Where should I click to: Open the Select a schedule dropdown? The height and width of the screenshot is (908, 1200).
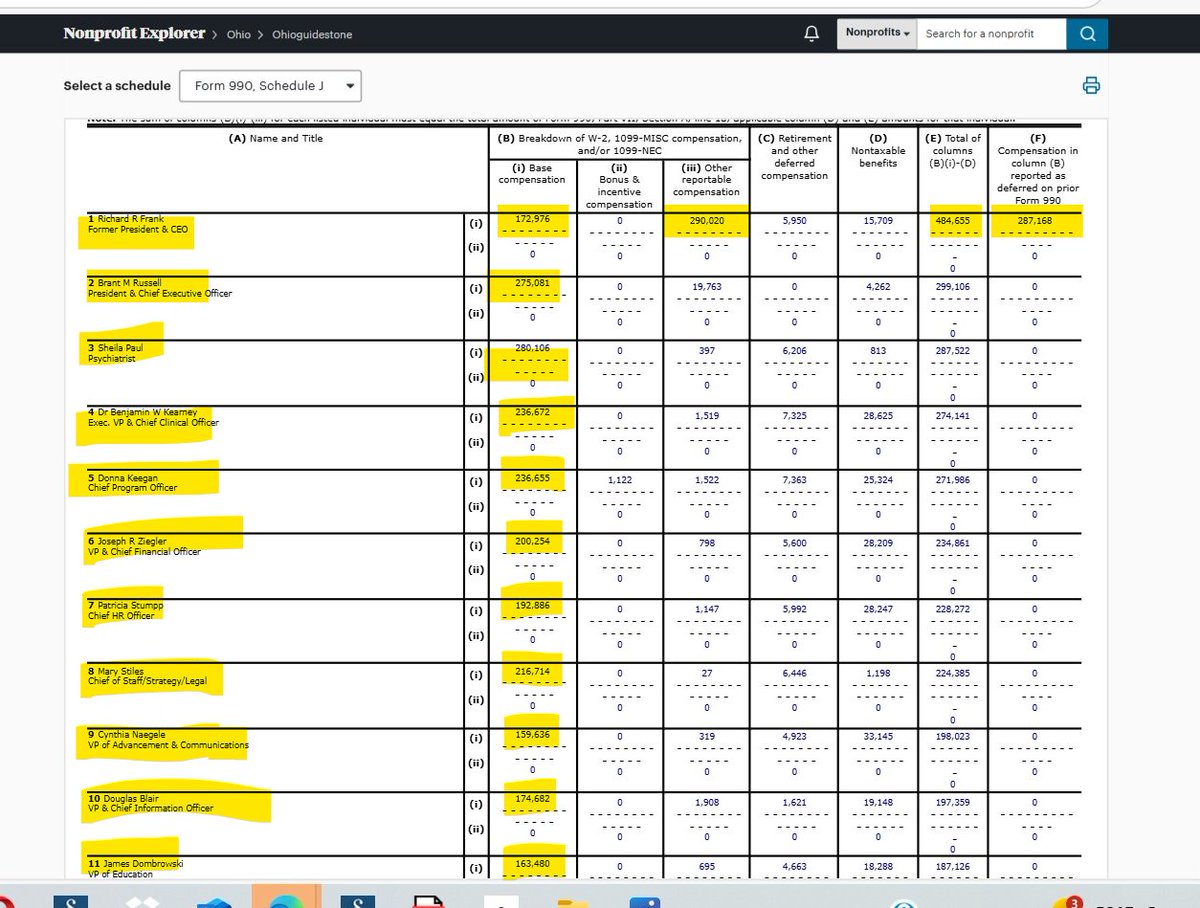271,86
